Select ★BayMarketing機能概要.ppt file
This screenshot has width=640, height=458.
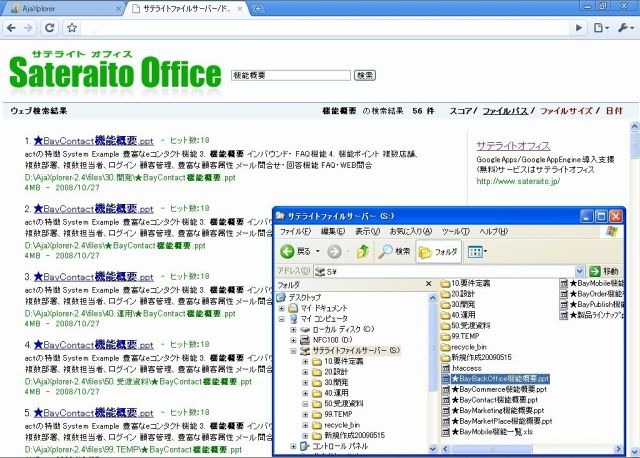(493, 411)
